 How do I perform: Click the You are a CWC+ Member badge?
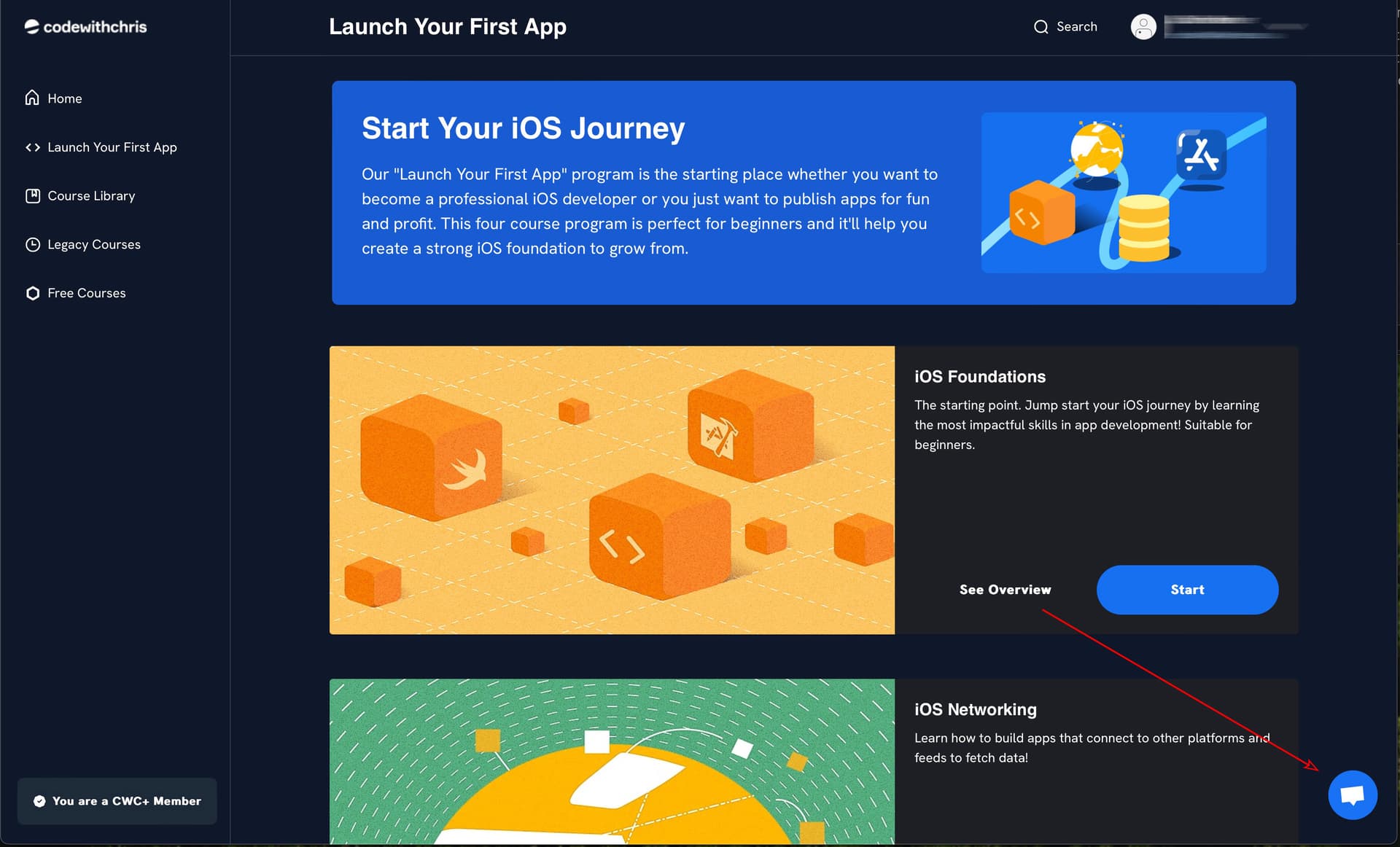point(117,801)
